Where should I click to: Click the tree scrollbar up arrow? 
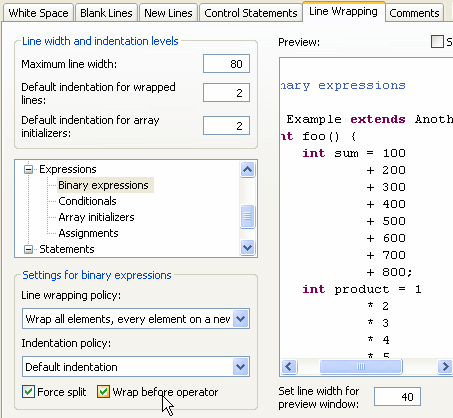[247, 170]
